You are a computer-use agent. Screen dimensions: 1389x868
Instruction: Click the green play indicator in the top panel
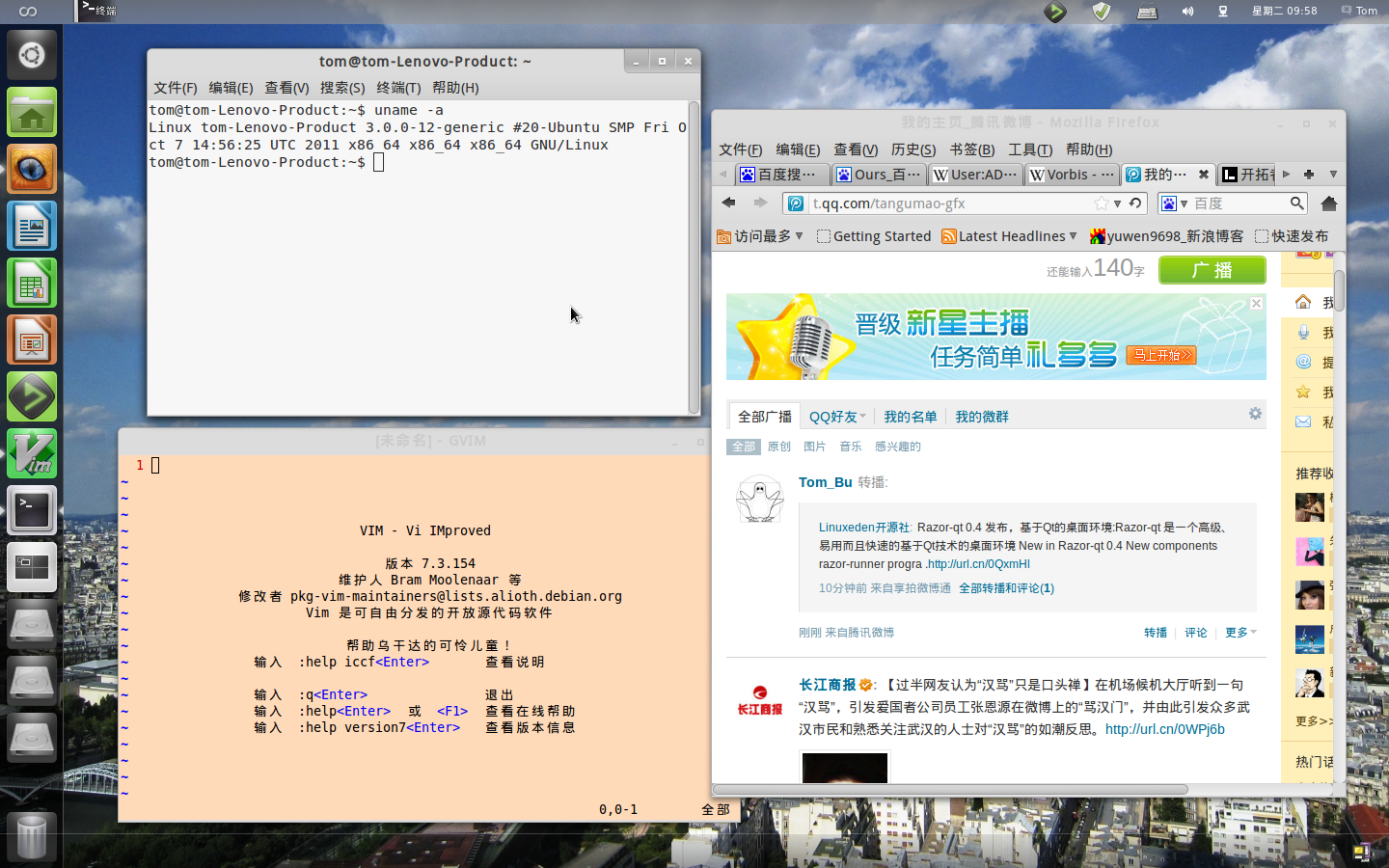(1055, 12)
